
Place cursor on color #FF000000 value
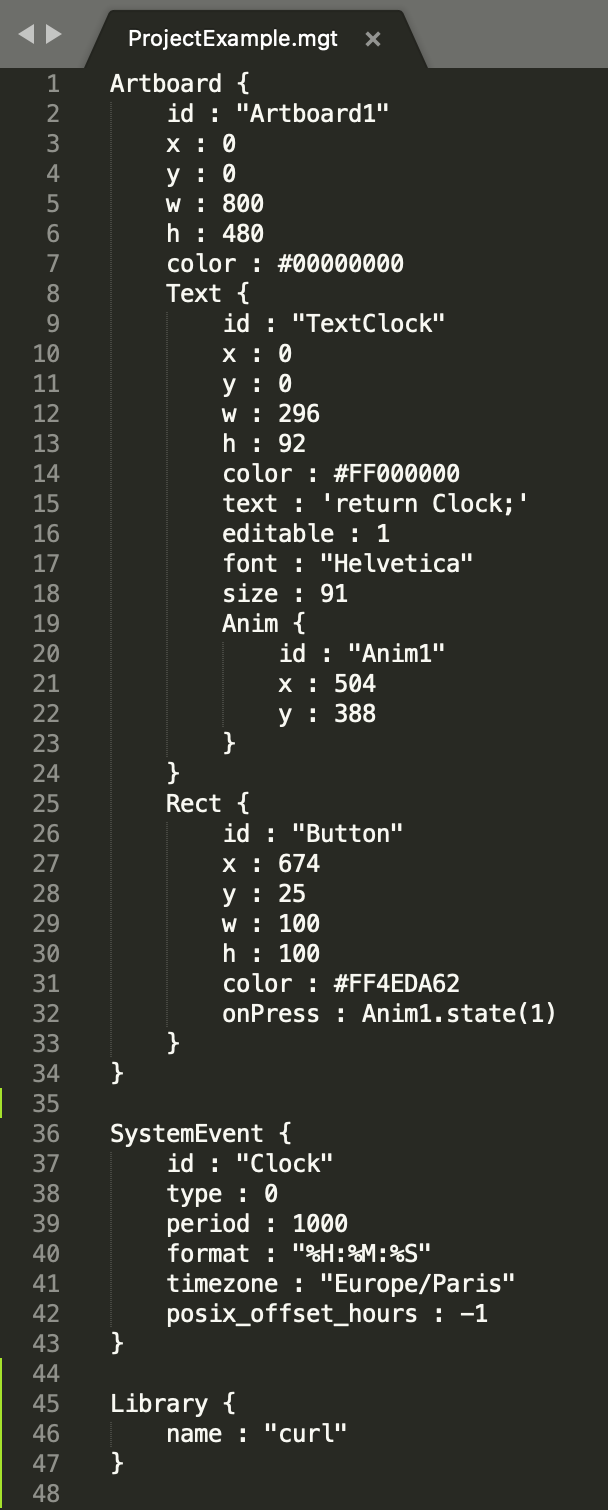(397, 474)
